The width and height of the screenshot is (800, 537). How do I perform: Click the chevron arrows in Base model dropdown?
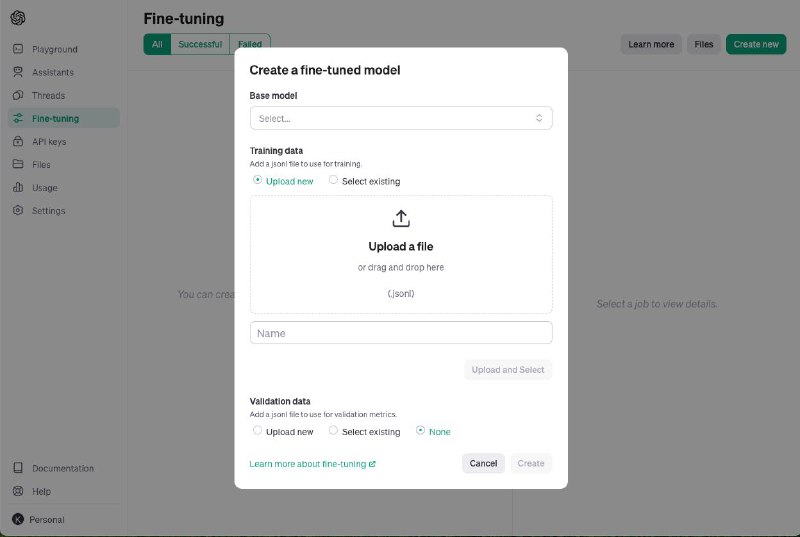point(539,118)
